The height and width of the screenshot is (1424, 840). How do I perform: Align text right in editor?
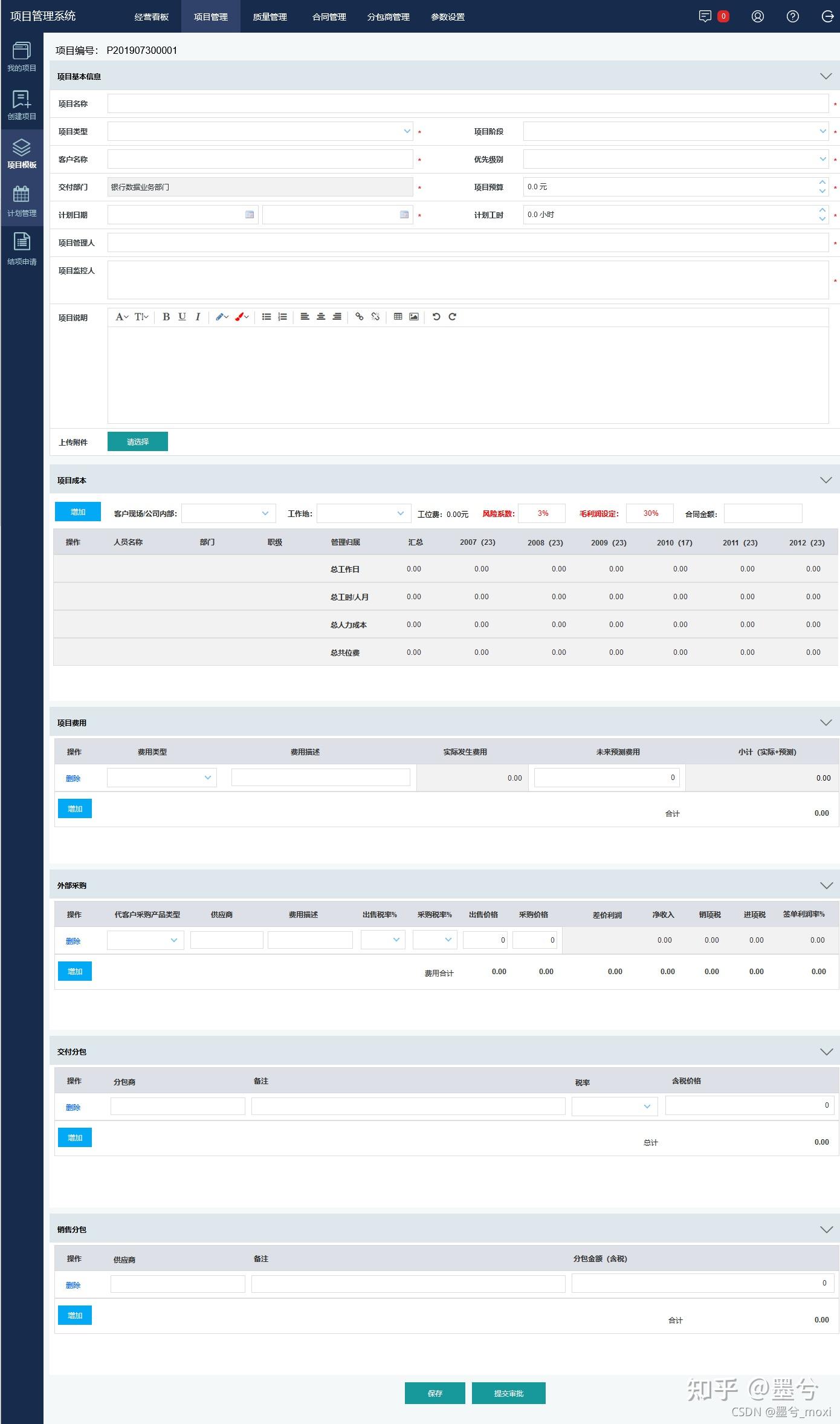pyautogui.click(x=337, y=317)
